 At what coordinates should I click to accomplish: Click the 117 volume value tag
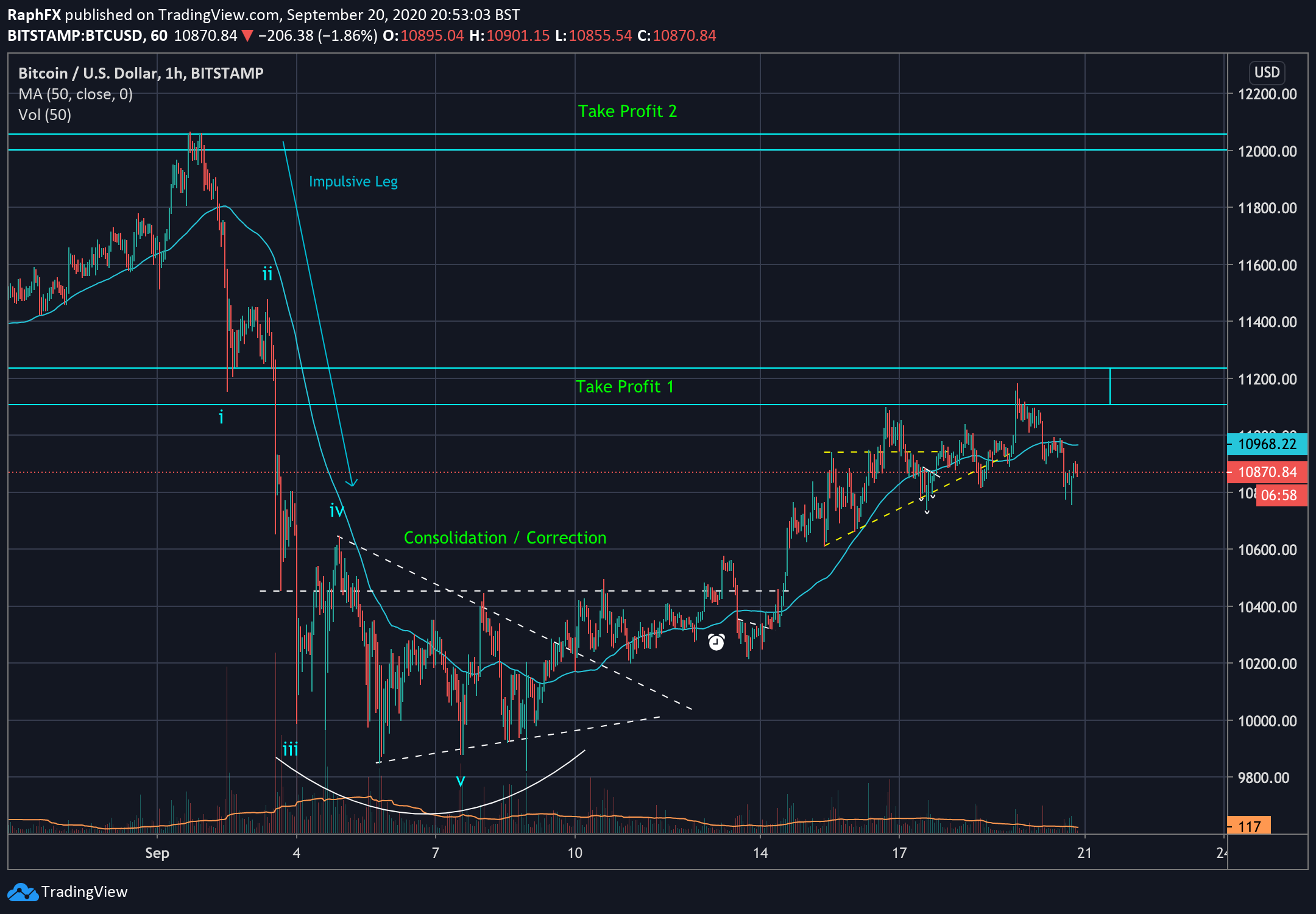pyautogui.click(x=1249, y=826)
